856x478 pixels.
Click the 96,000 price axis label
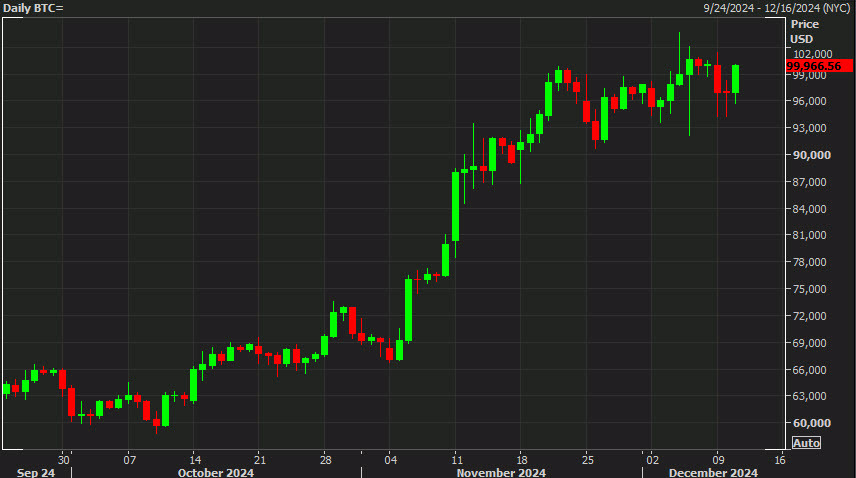(810, 101)
